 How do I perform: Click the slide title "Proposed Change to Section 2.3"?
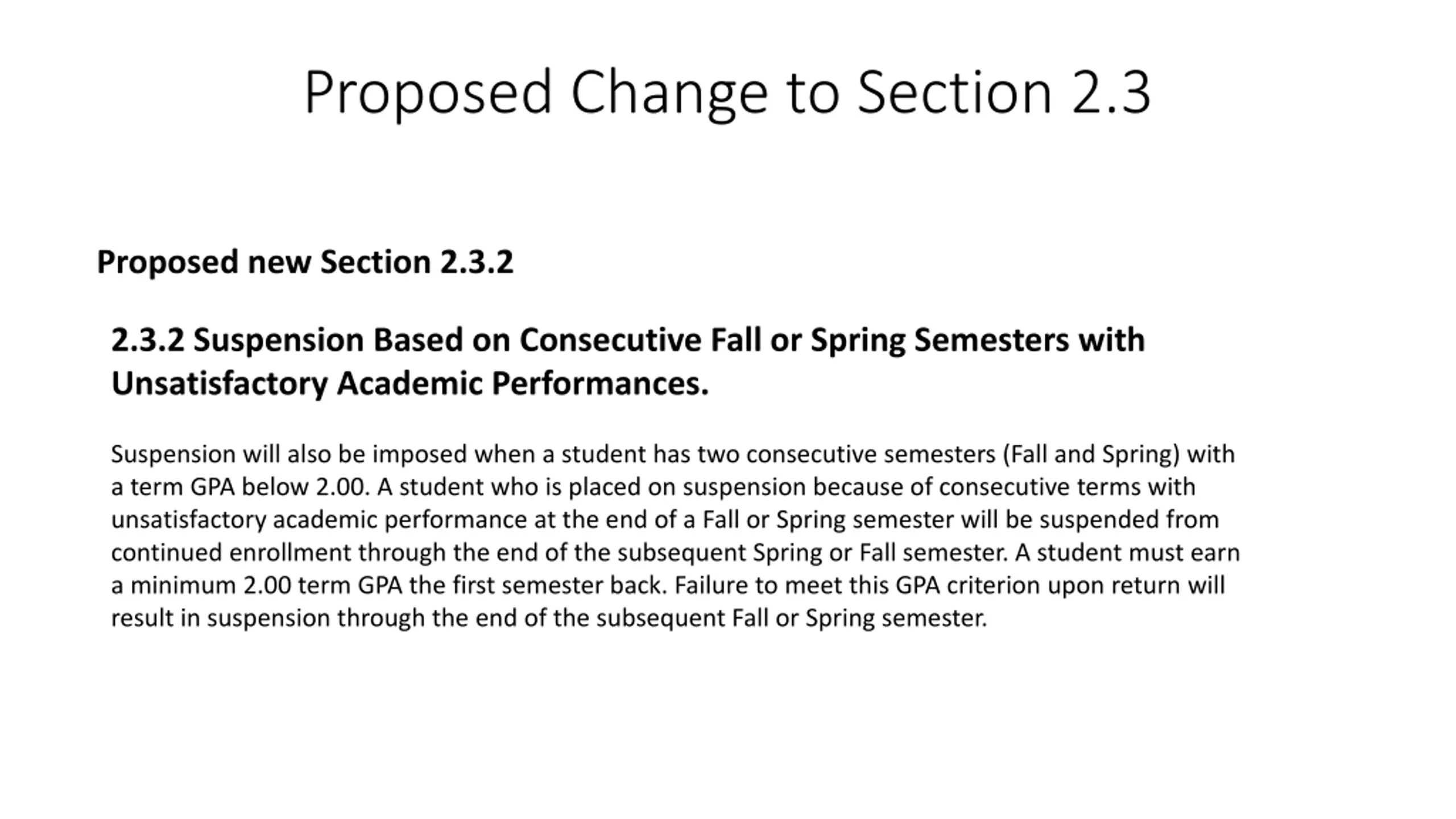(x=727, y=93)
